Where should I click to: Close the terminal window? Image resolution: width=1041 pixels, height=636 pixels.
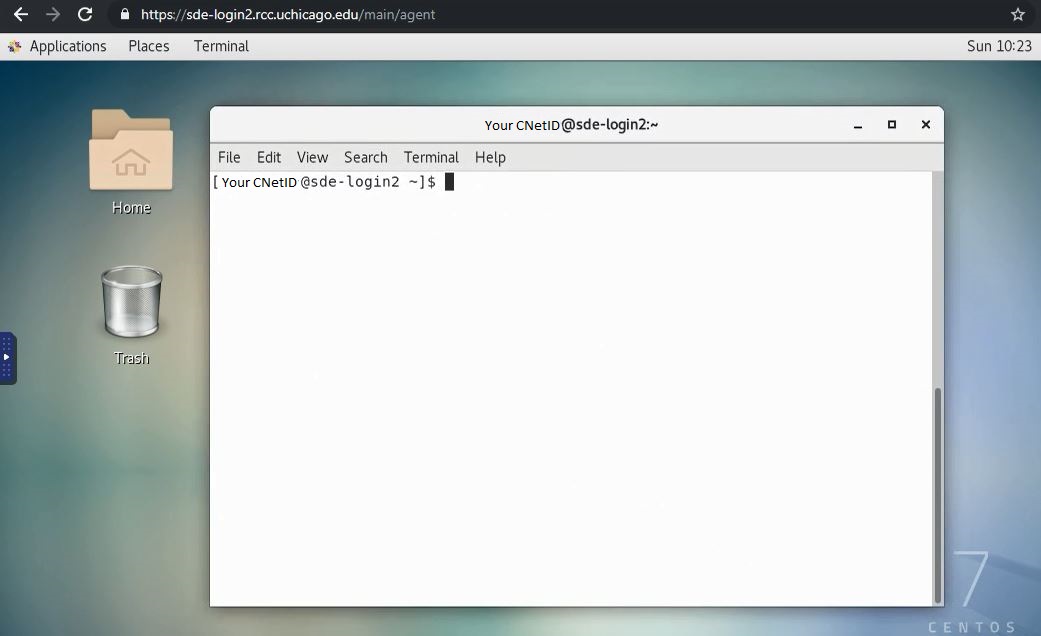click(x=925, y=124)
